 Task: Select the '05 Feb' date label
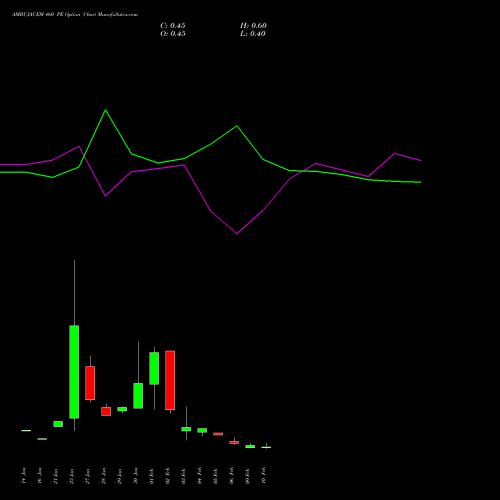(x=216, y=475)
